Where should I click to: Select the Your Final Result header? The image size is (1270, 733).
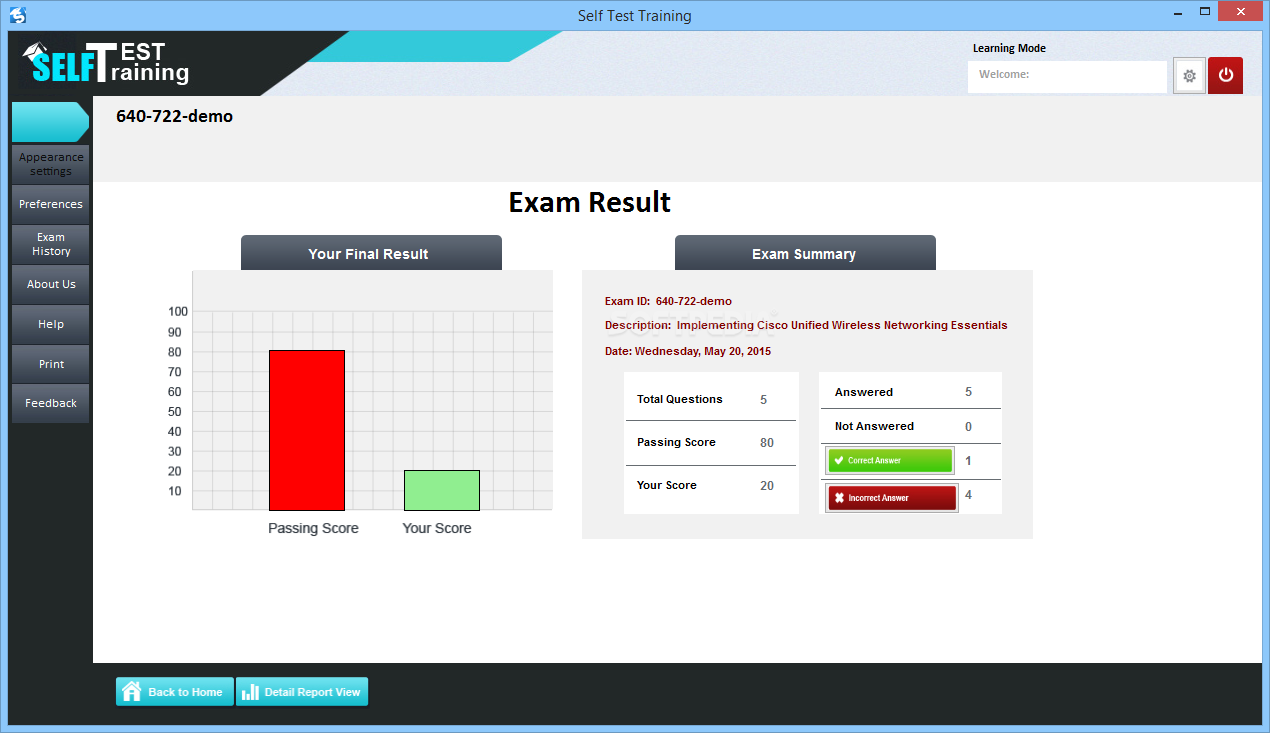coord(371,253)
